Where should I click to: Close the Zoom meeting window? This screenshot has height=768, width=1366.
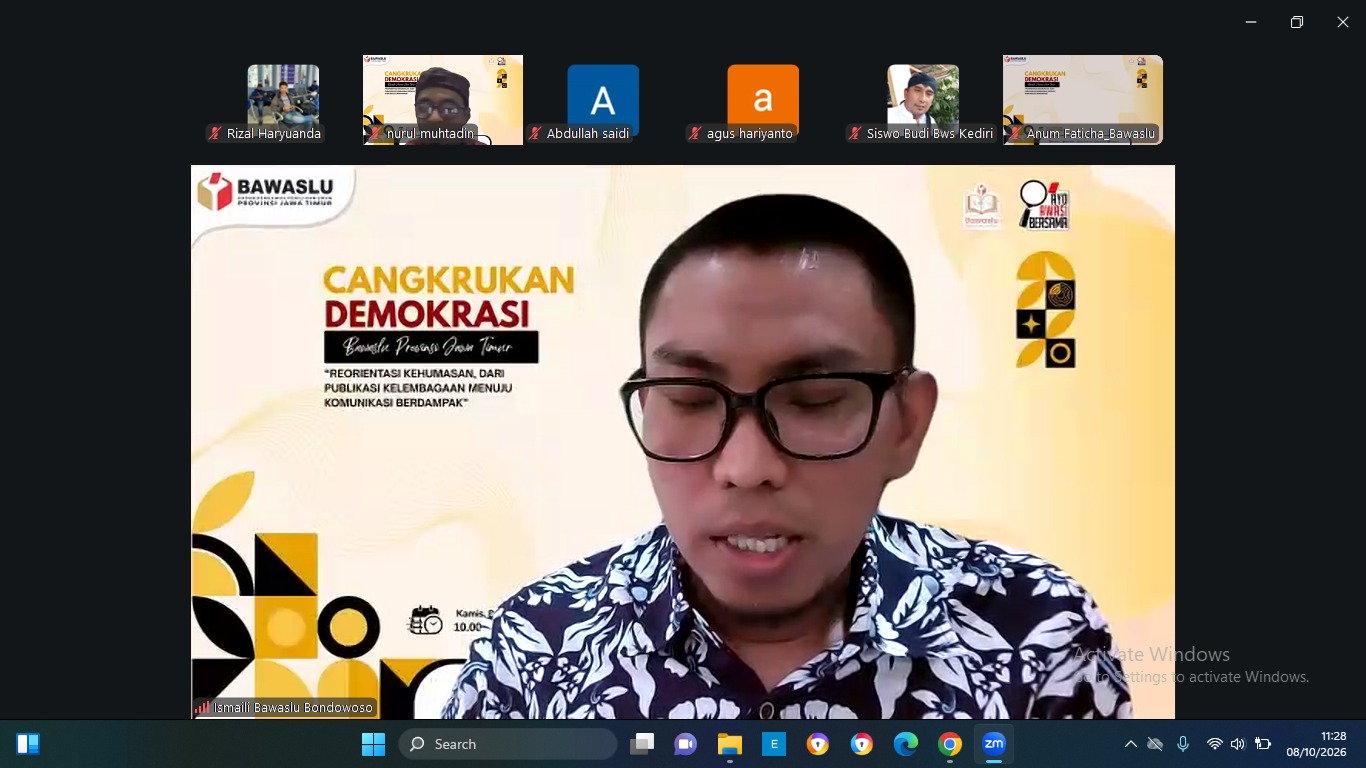[x=1343, y=22]
